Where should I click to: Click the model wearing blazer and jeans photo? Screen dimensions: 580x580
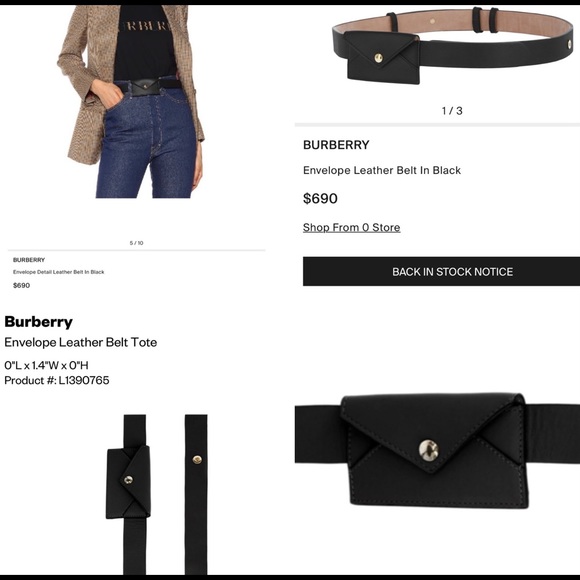[131, 102]
